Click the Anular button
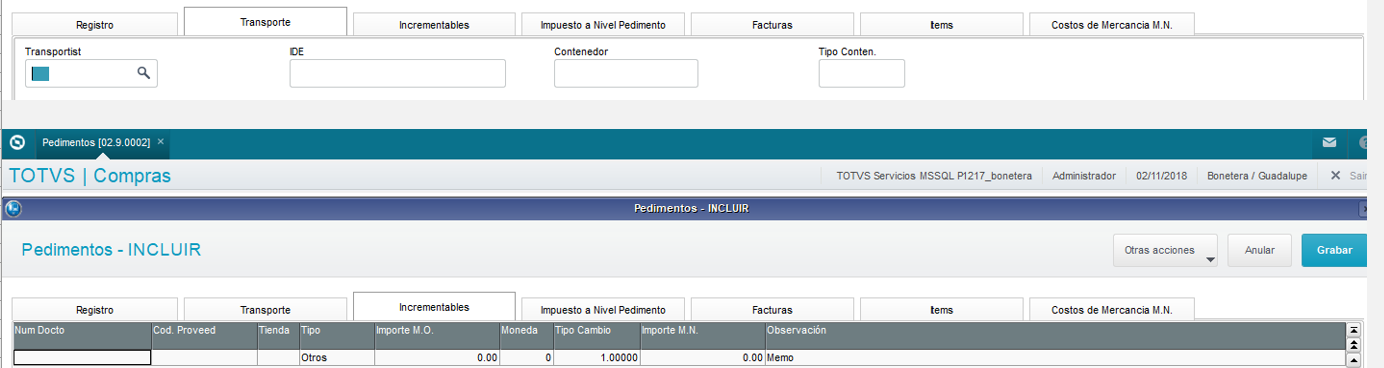The width and height of the screenshot is (1384, 368). (x=1259, y=251)
